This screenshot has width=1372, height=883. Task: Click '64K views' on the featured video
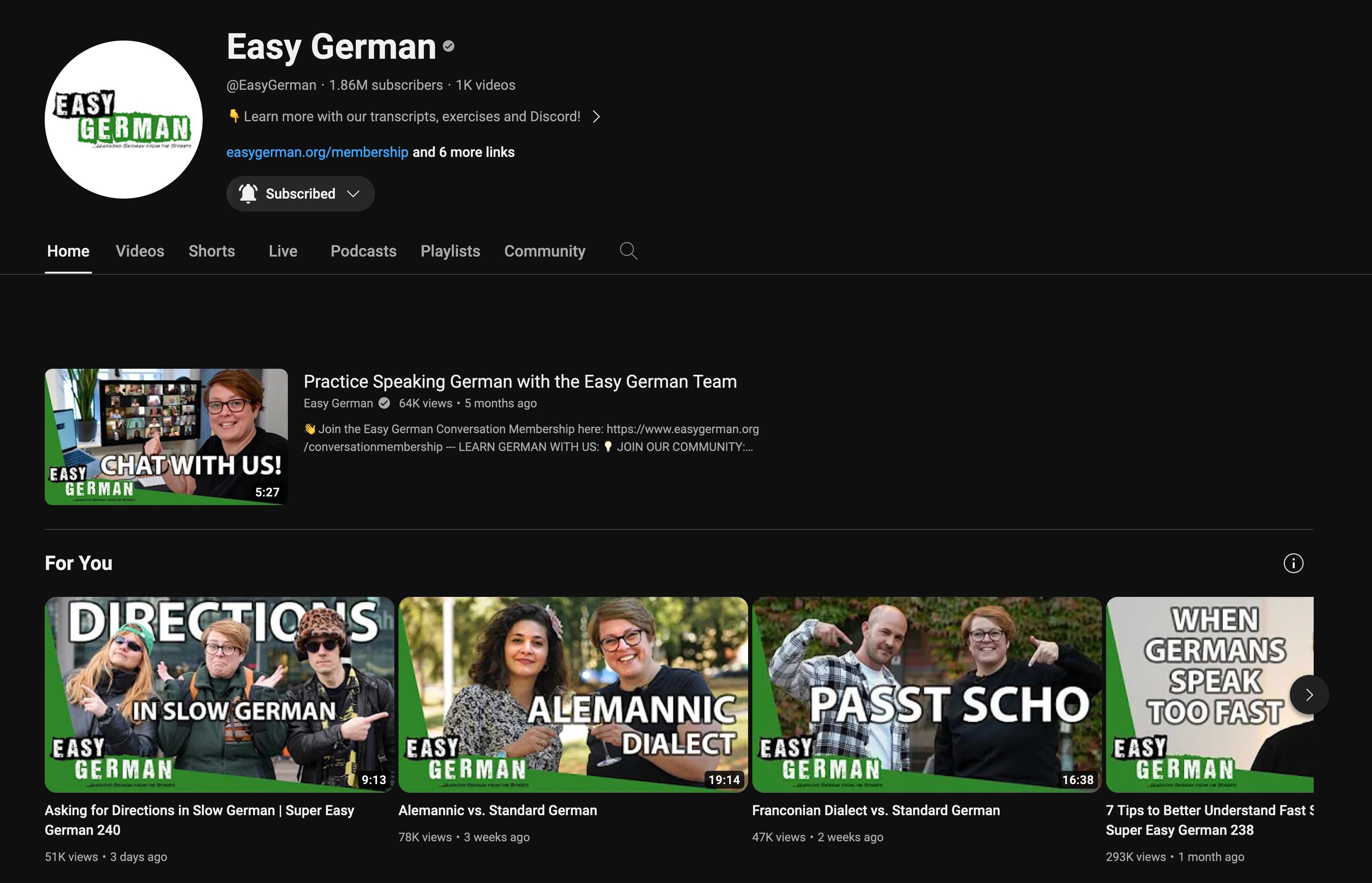click(425, 403)
